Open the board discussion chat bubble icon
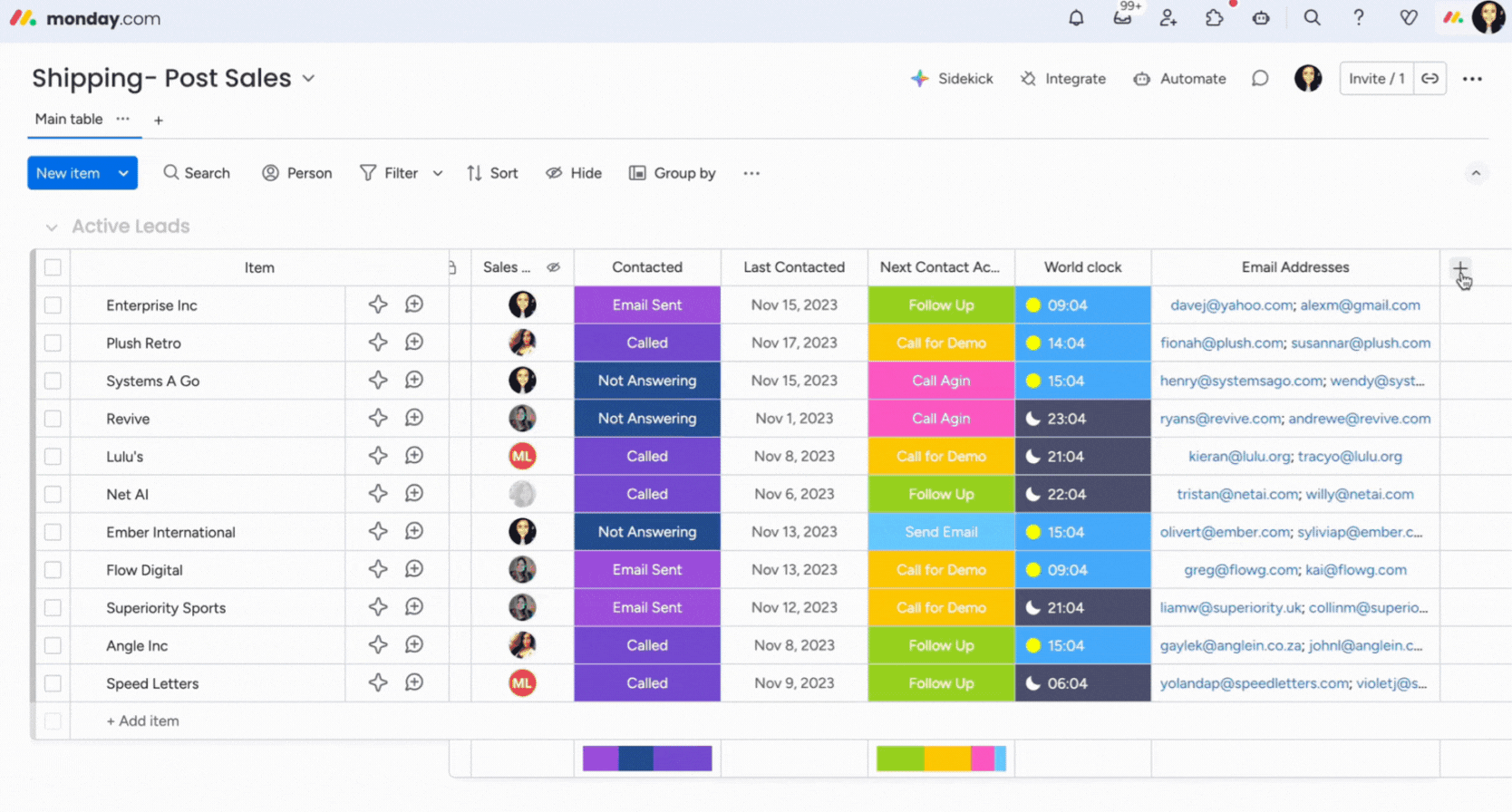Viewport: 1512px width, 812px height. tap(1260, 79)
